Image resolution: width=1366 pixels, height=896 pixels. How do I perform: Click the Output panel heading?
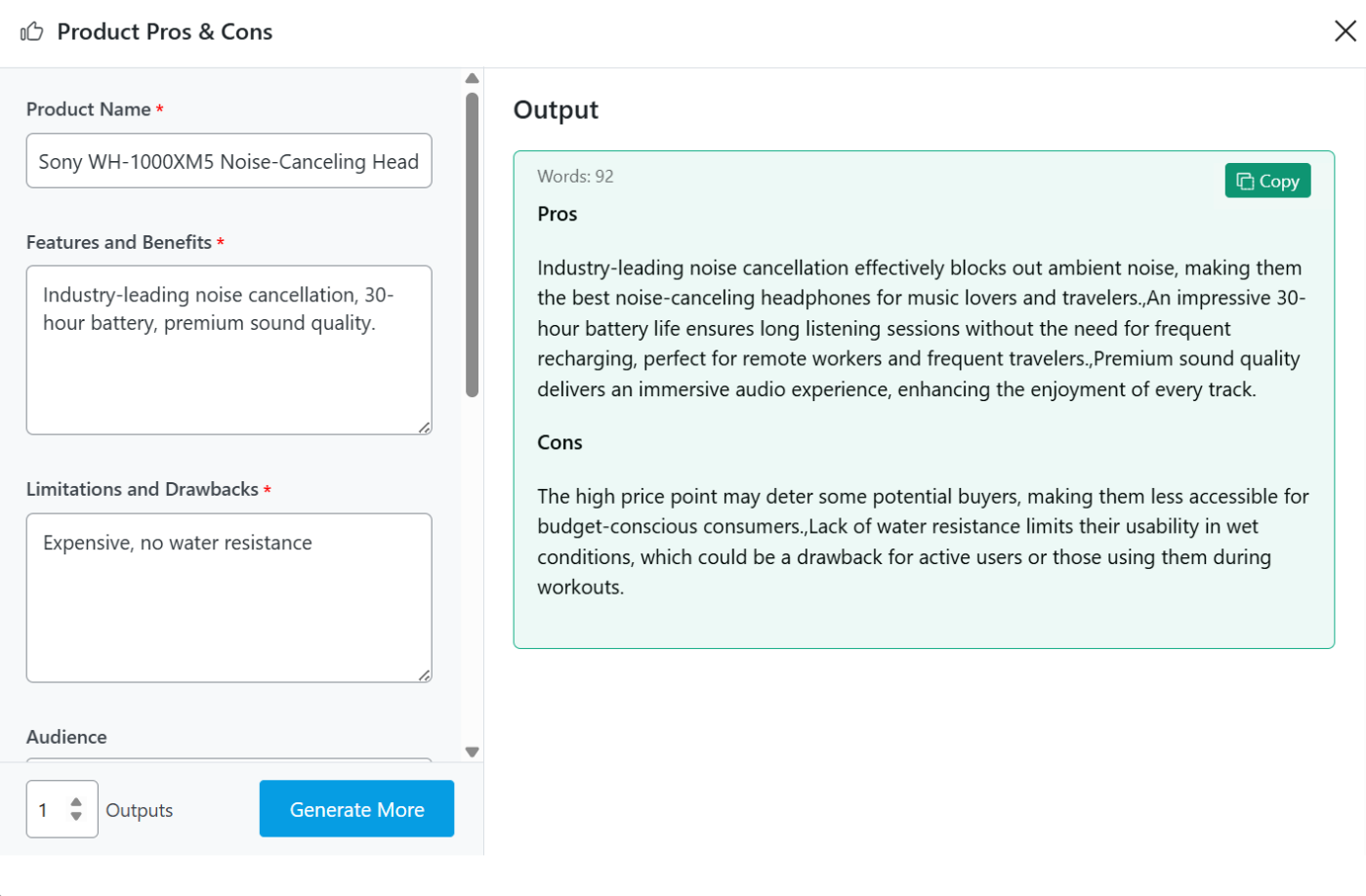tap(556, 110)
